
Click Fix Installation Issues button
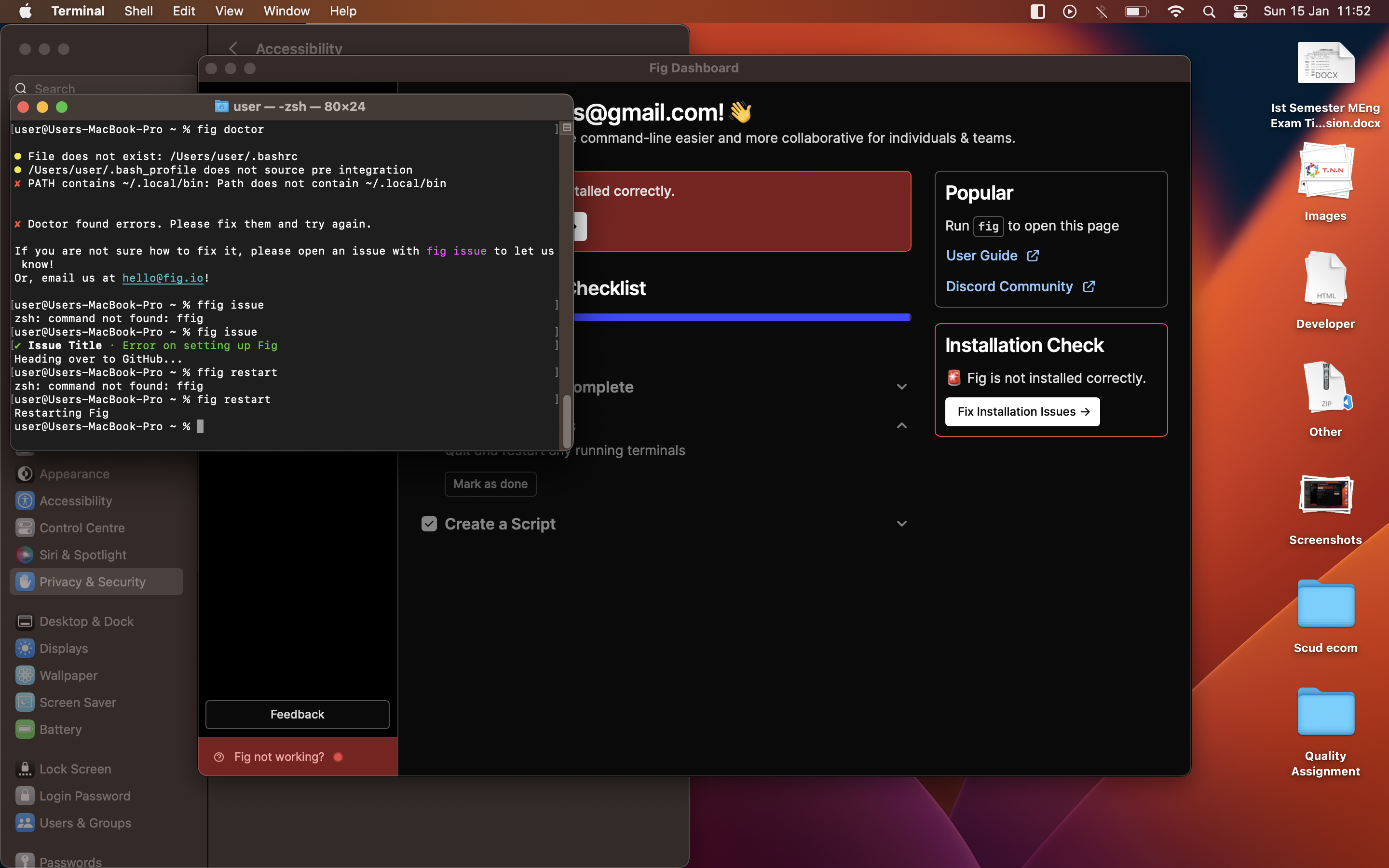(x=1022, y=412)
